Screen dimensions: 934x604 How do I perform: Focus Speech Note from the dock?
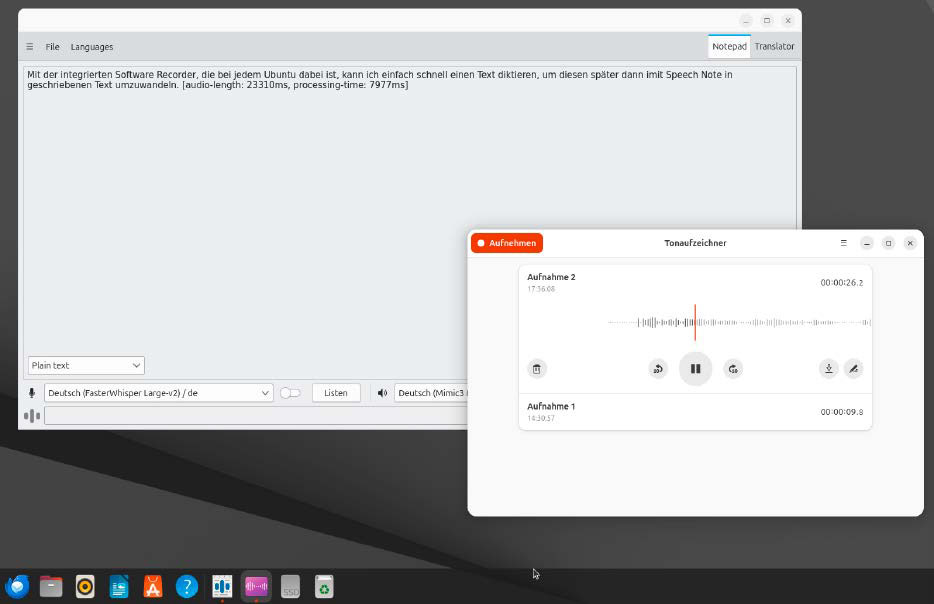click(x=222, y=587)
